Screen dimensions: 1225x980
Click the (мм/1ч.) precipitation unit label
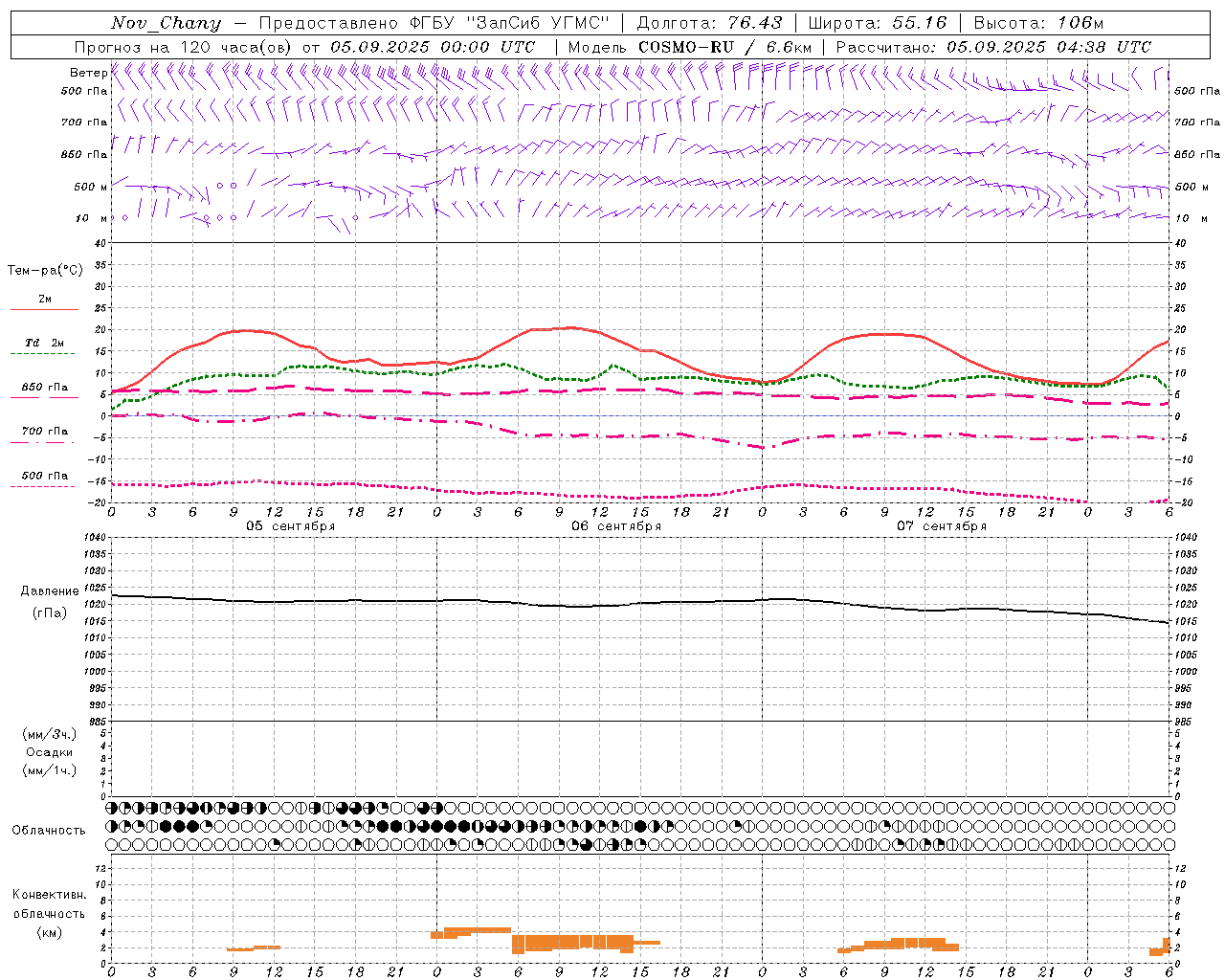(50, 771)
